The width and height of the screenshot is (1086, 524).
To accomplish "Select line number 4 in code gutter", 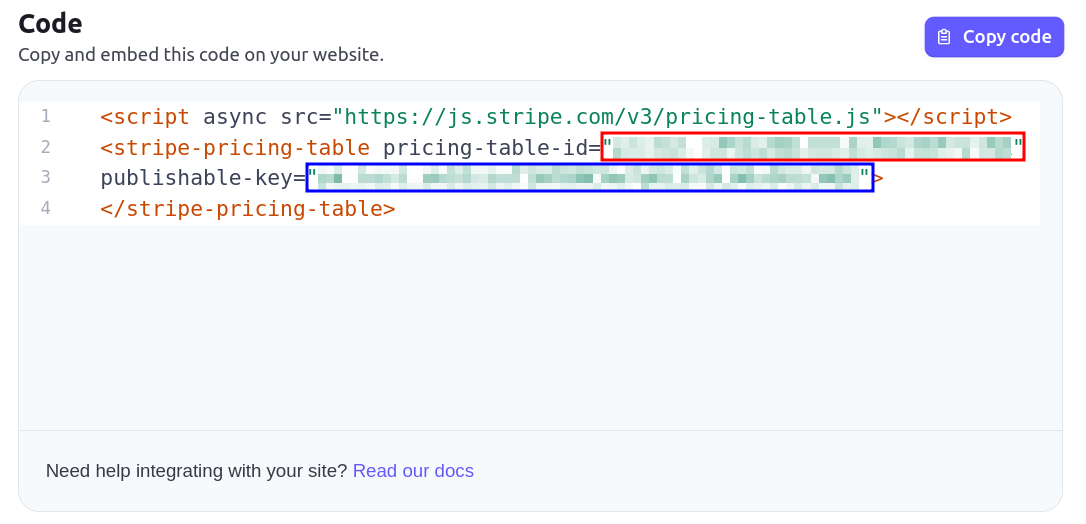I will click(x=46, y=208).
